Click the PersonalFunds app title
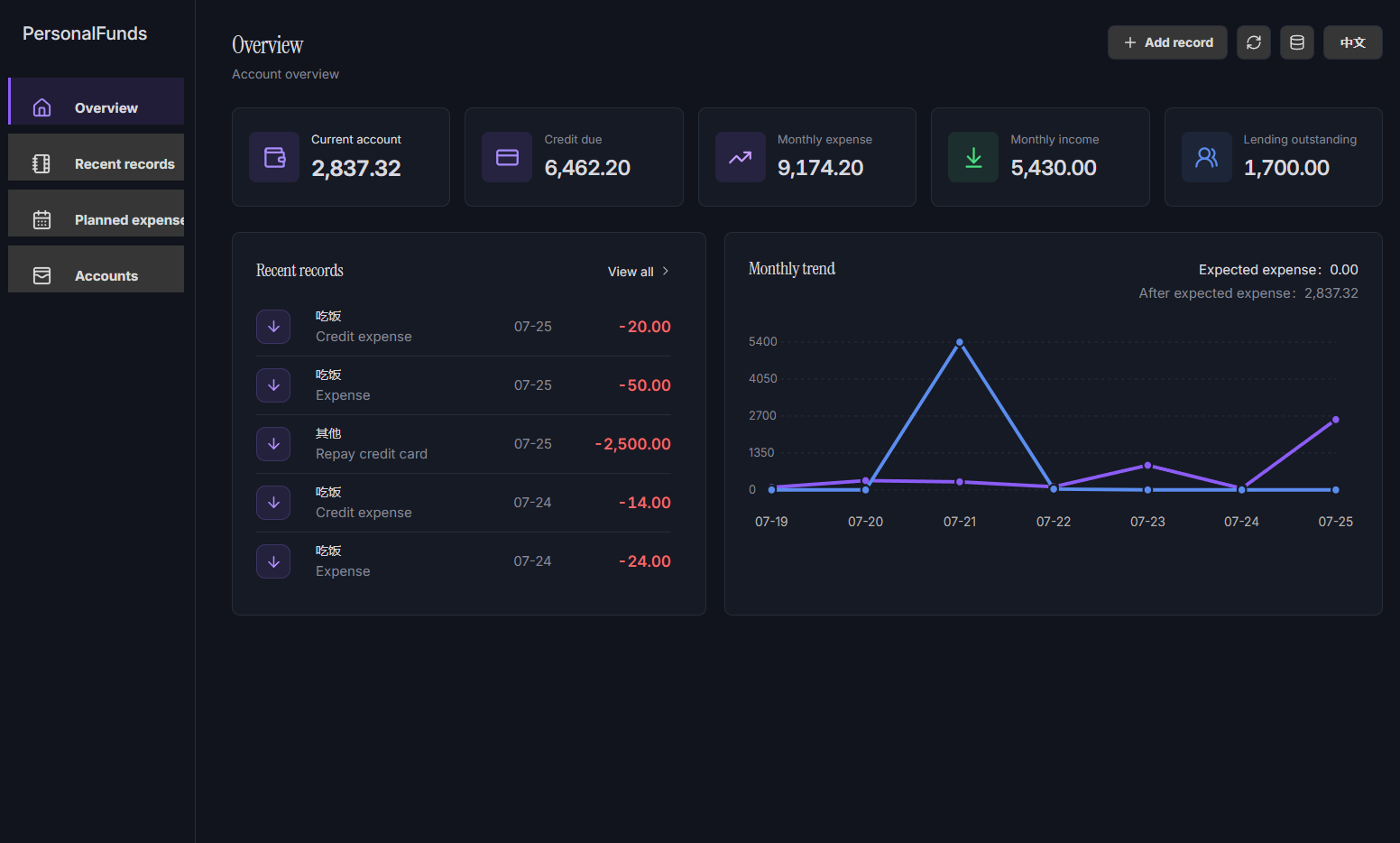Image resolution: width=1400 pixels, height=843 pixels. pos(85,33)
